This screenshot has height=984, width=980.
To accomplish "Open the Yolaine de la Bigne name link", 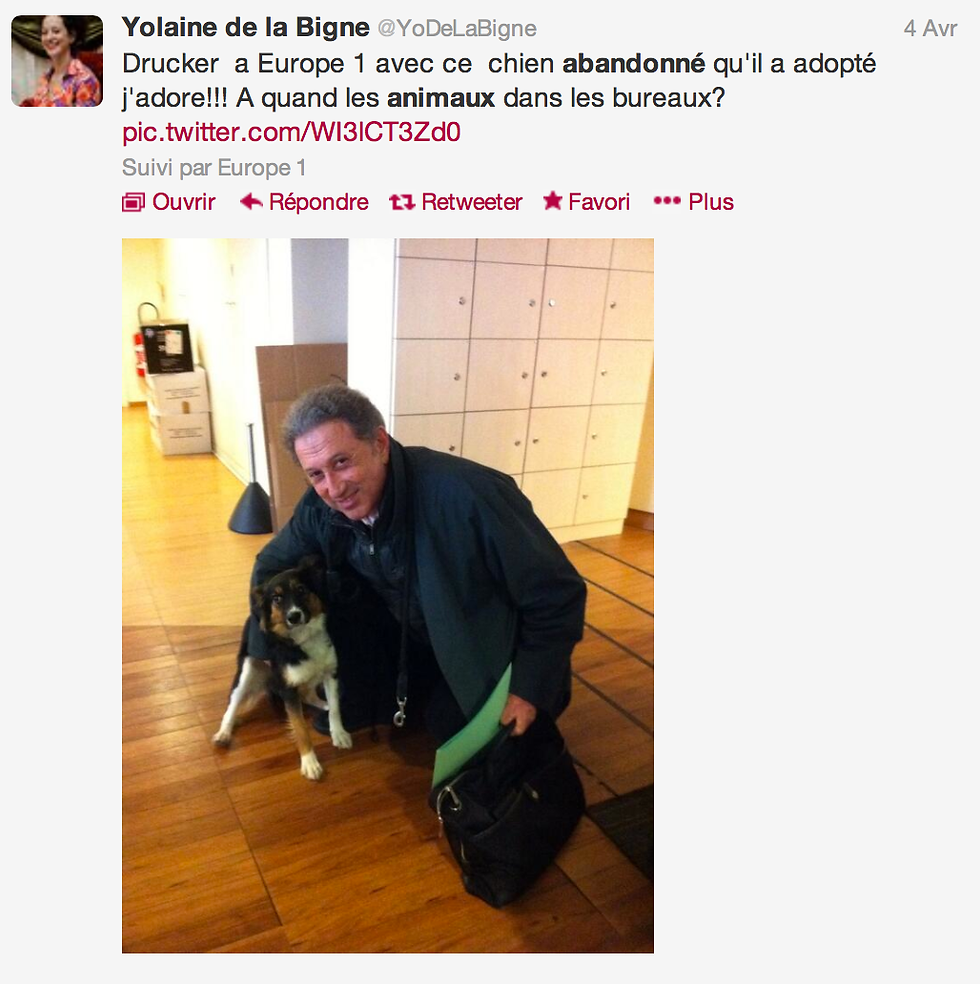I will (x=246, y=28).
